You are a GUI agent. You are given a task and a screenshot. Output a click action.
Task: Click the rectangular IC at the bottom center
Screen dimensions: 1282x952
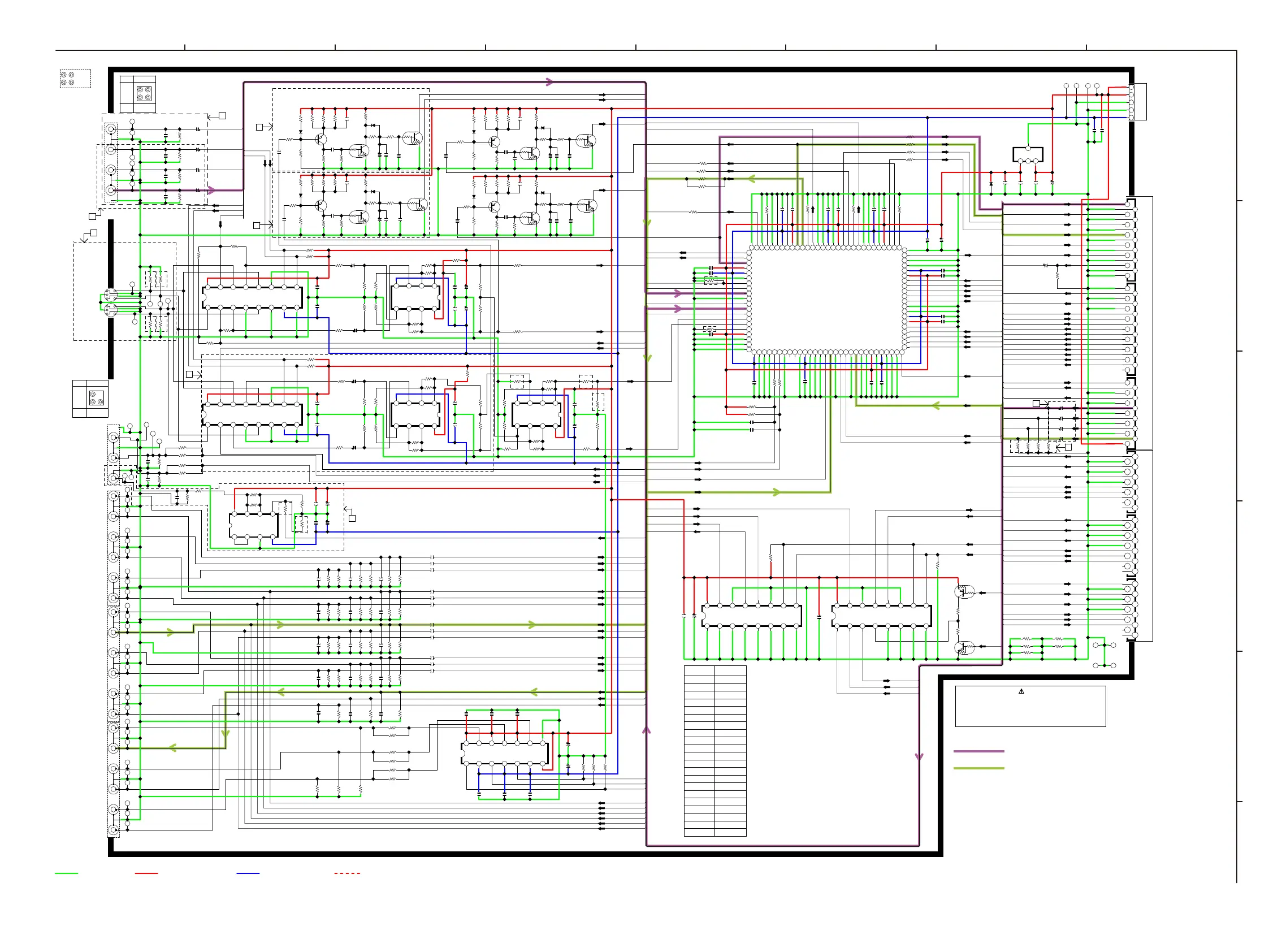[x=504, y=752]
